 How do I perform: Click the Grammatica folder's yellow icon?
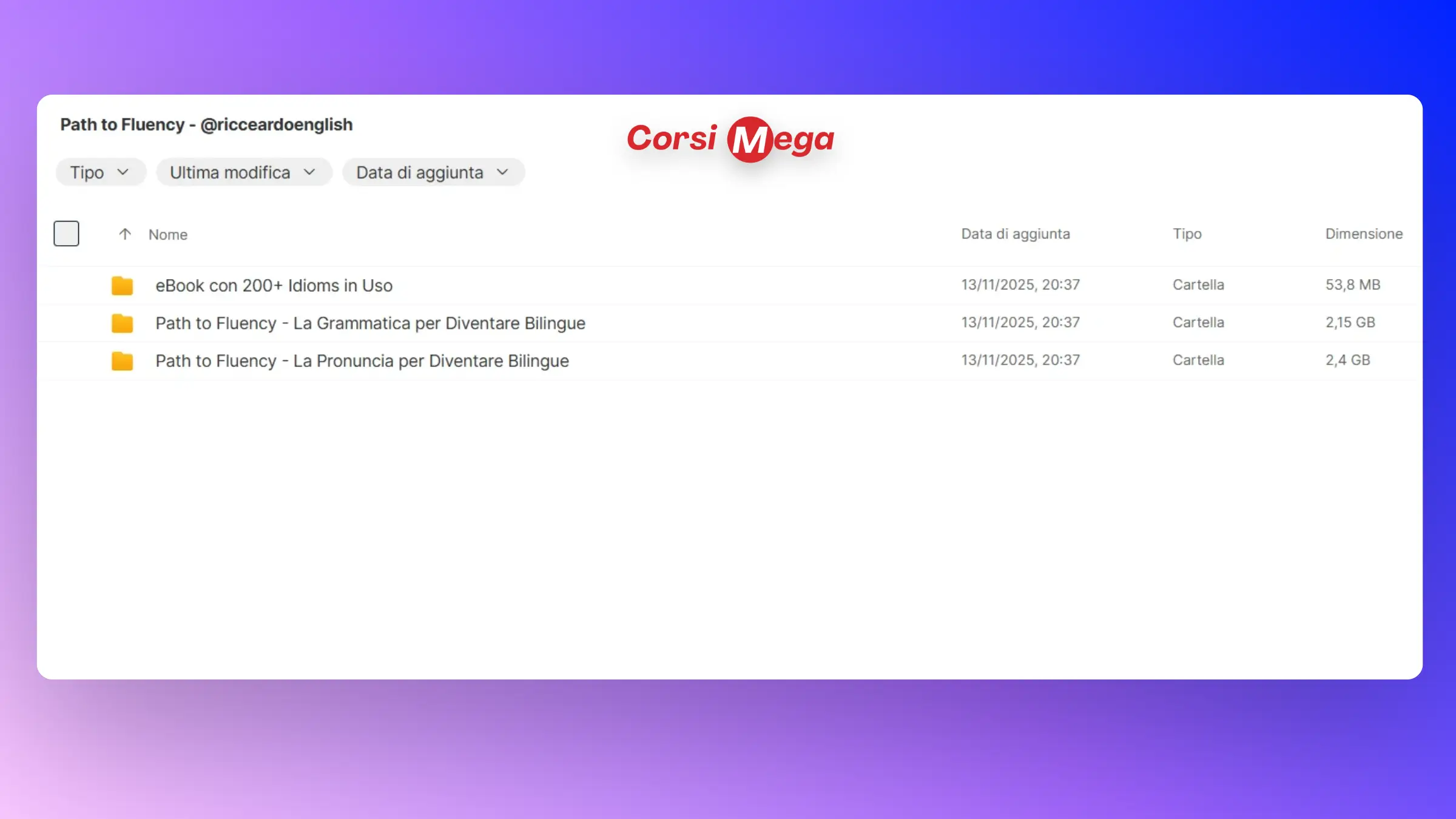coord(122,323)
